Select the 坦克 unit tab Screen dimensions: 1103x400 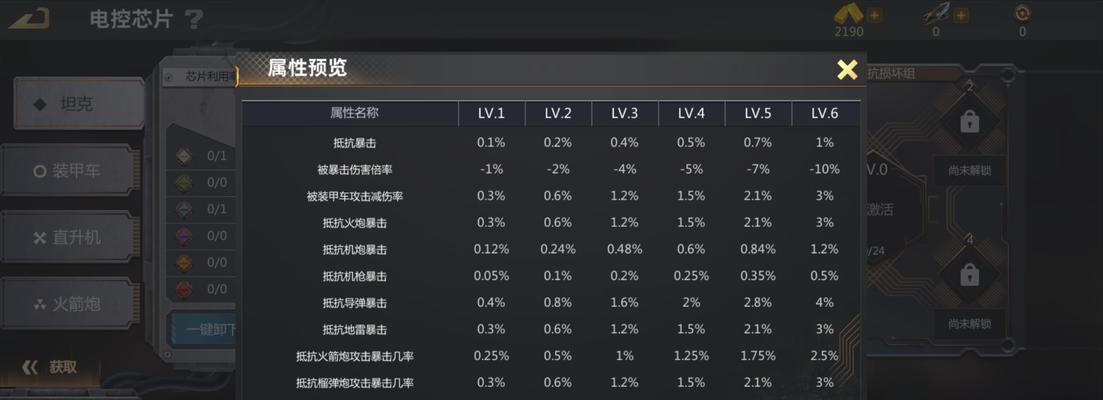coord(79,104)
